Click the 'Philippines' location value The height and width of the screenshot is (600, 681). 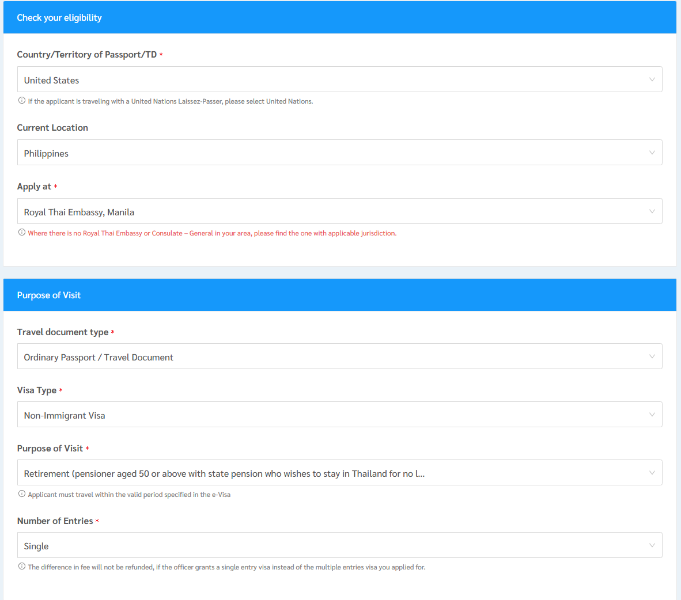click(46, 153)
